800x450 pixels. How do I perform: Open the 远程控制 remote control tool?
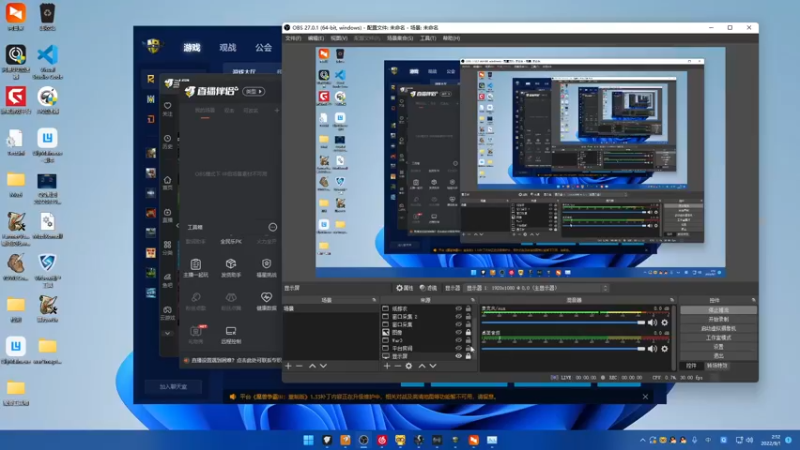(231, 335)
